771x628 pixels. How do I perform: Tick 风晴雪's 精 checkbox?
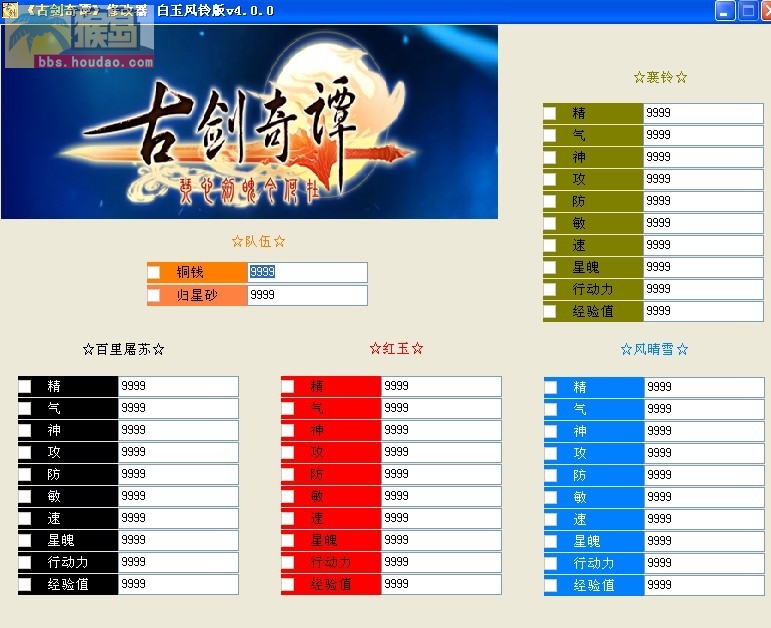[551, 388]
